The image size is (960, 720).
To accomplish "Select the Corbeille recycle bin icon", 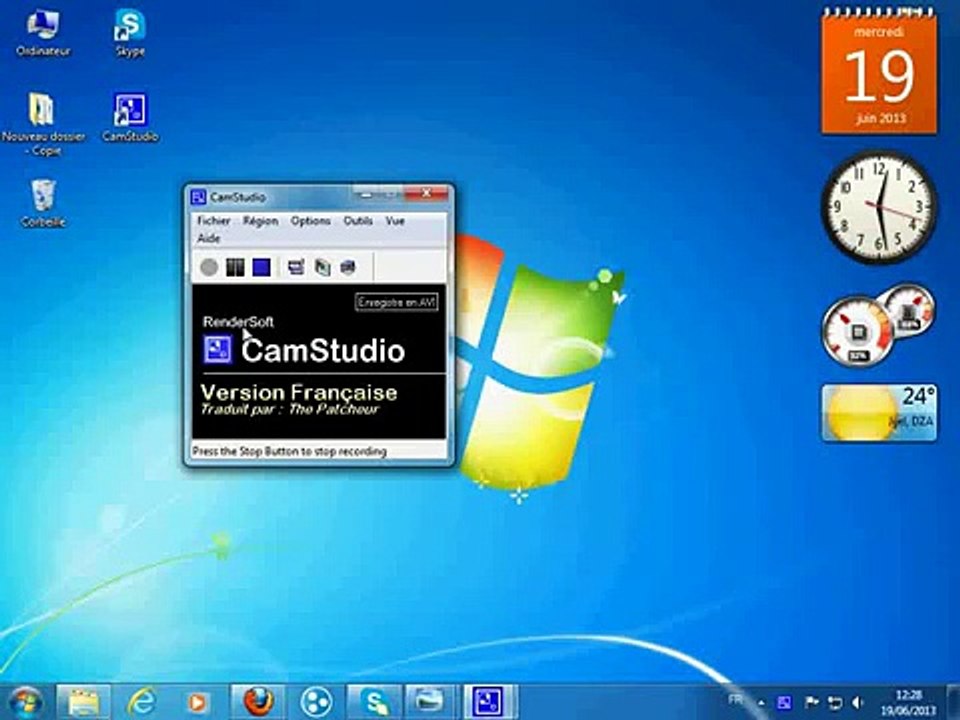I will point(43,204).
